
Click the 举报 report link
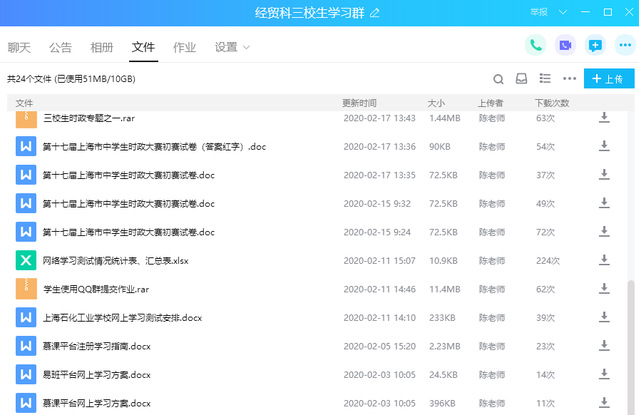tap(538, 12)
